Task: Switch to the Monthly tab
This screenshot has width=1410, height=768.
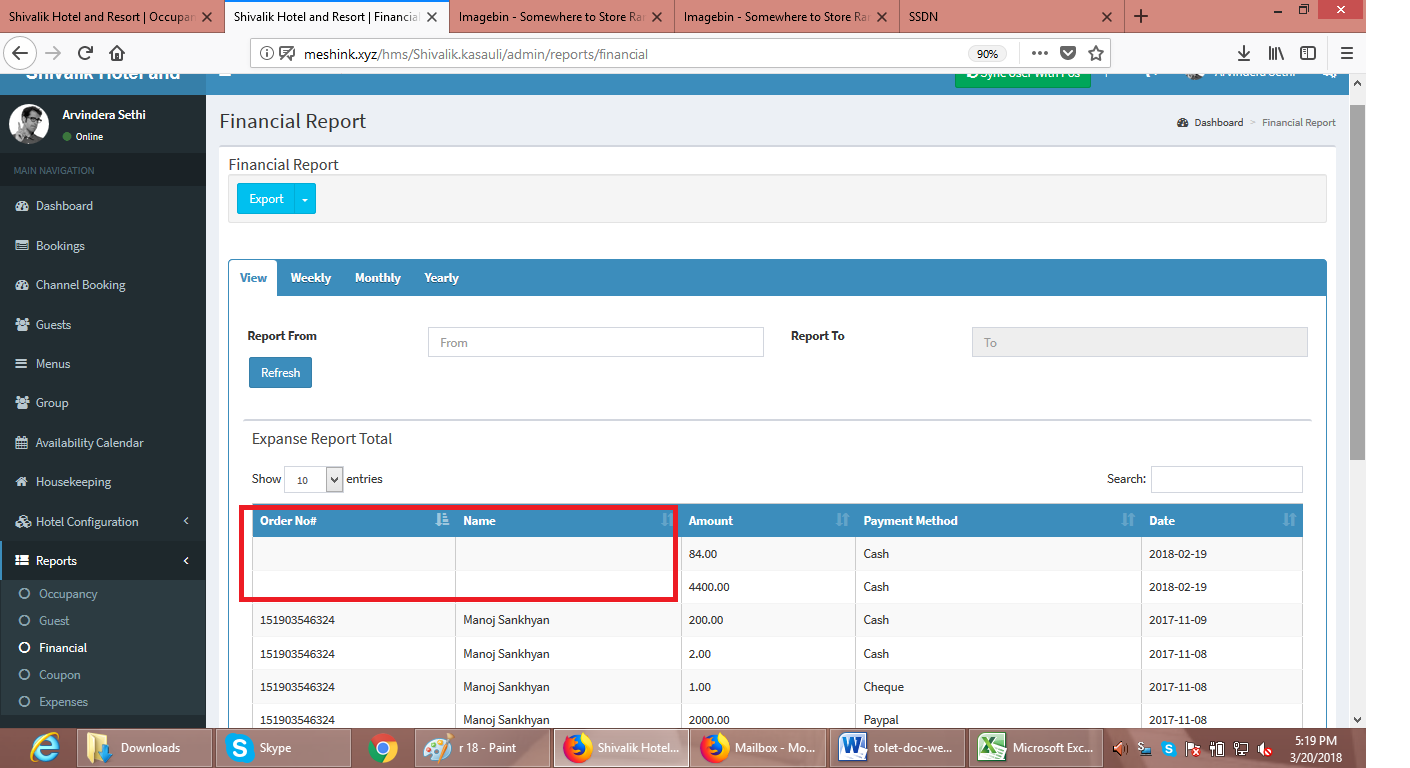Action: (x=377, y=278)
